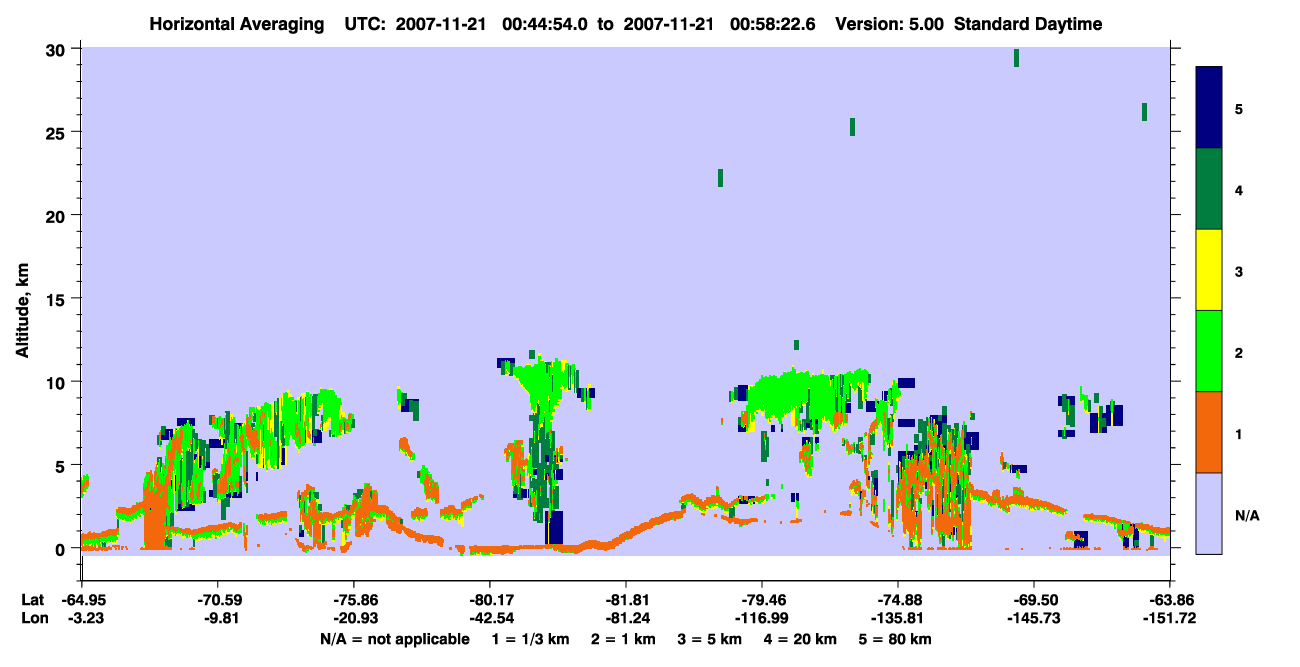Click latitude value -70.59
The width and height of the screenshot is (1300, 667).
point(219,600)
